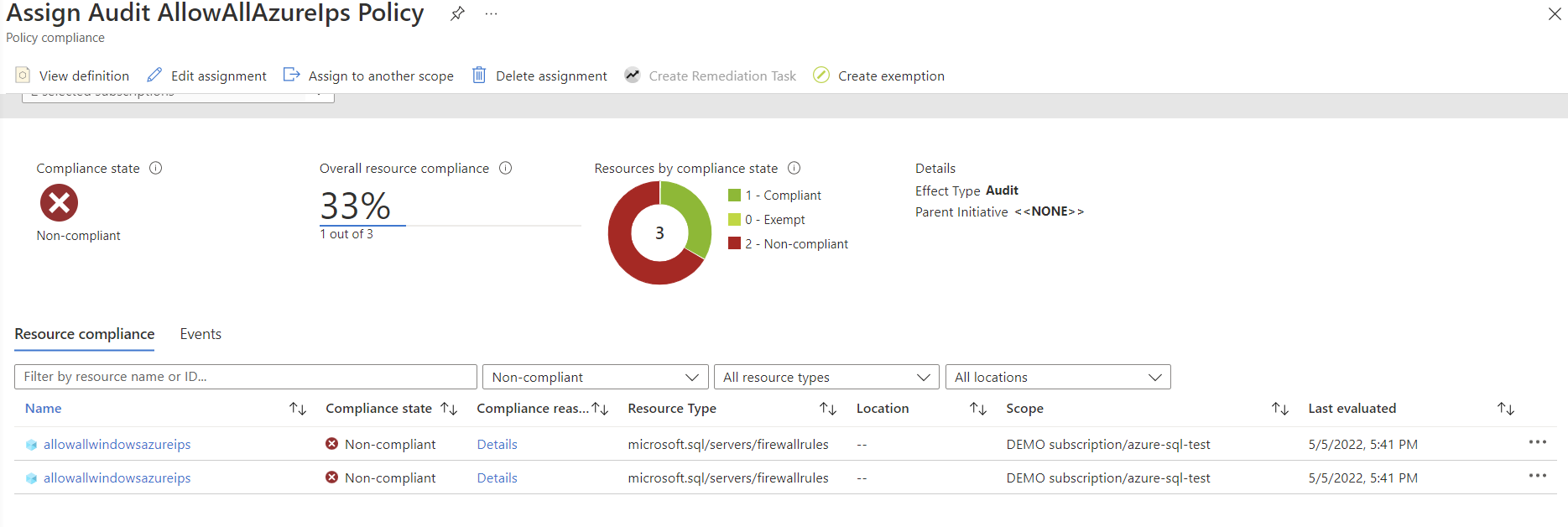Expand the partially hidden subscriptions dropdown

click(178, 97)
